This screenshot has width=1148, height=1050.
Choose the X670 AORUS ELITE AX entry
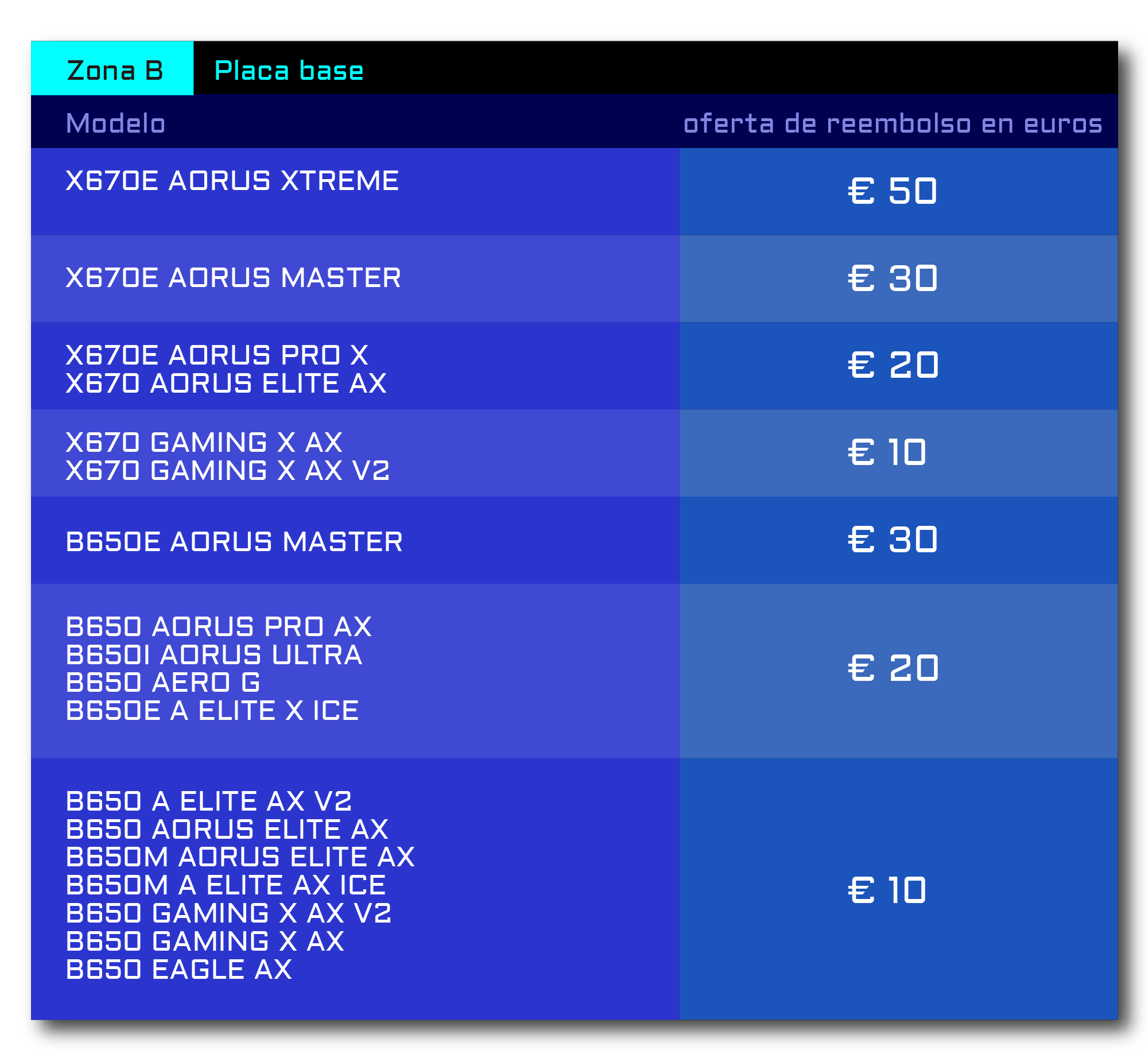(226, 383)
